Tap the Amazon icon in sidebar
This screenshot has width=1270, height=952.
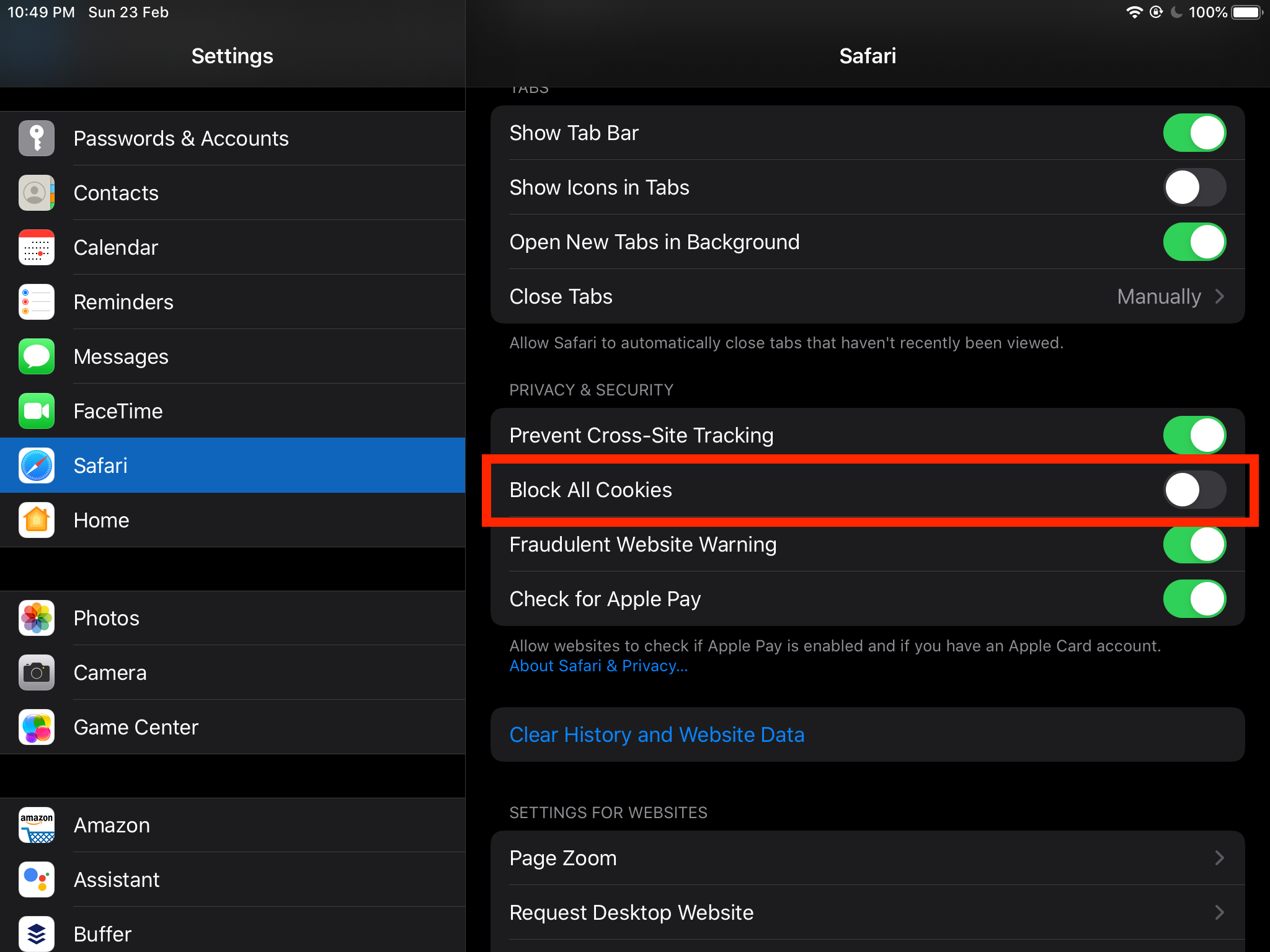(x=36, y=824)
